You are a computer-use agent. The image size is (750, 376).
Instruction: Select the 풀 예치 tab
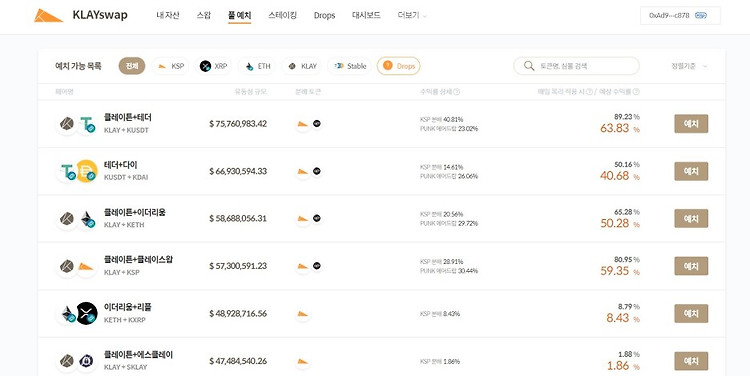(x=240, y=15)
